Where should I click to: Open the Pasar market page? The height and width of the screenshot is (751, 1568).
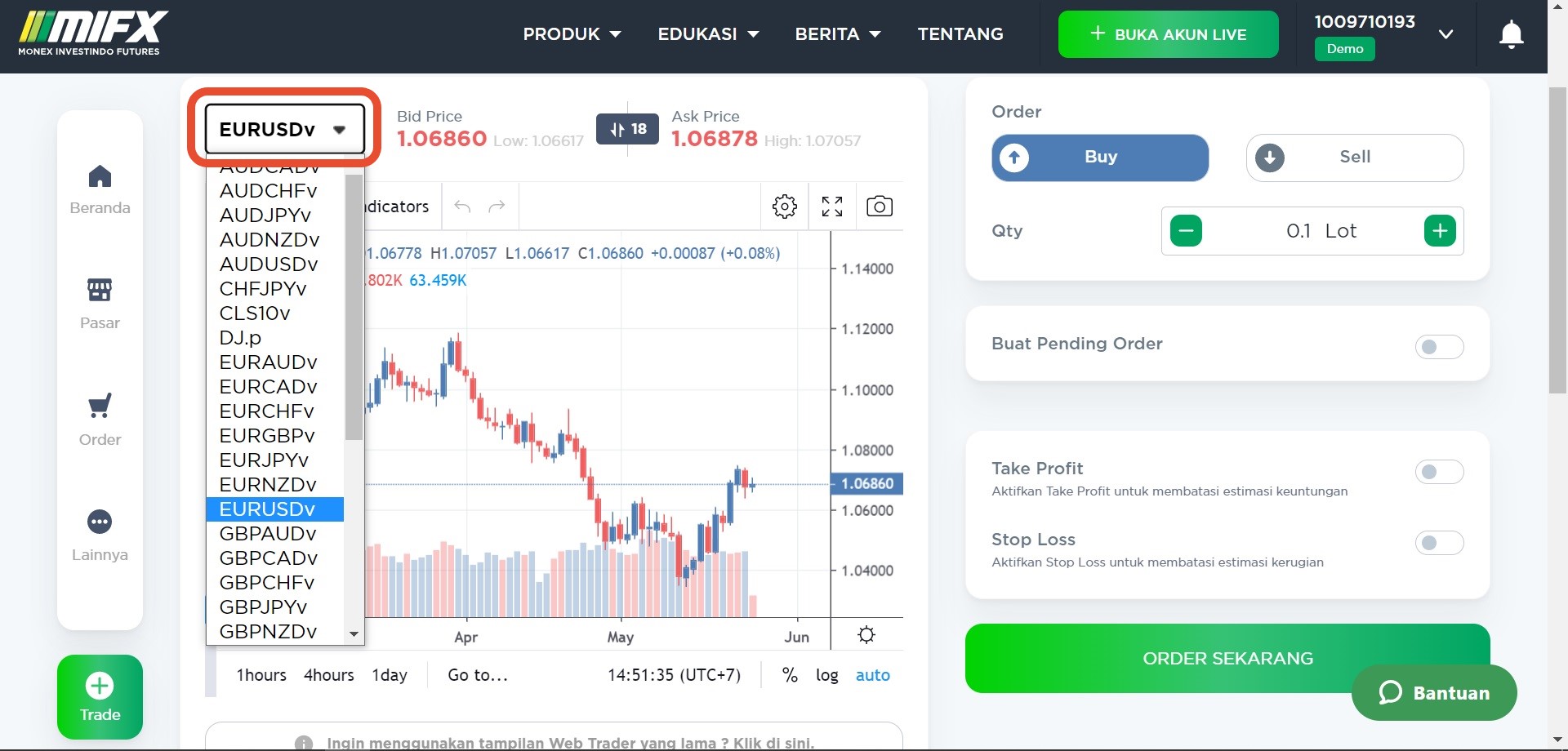click(100, 304)
